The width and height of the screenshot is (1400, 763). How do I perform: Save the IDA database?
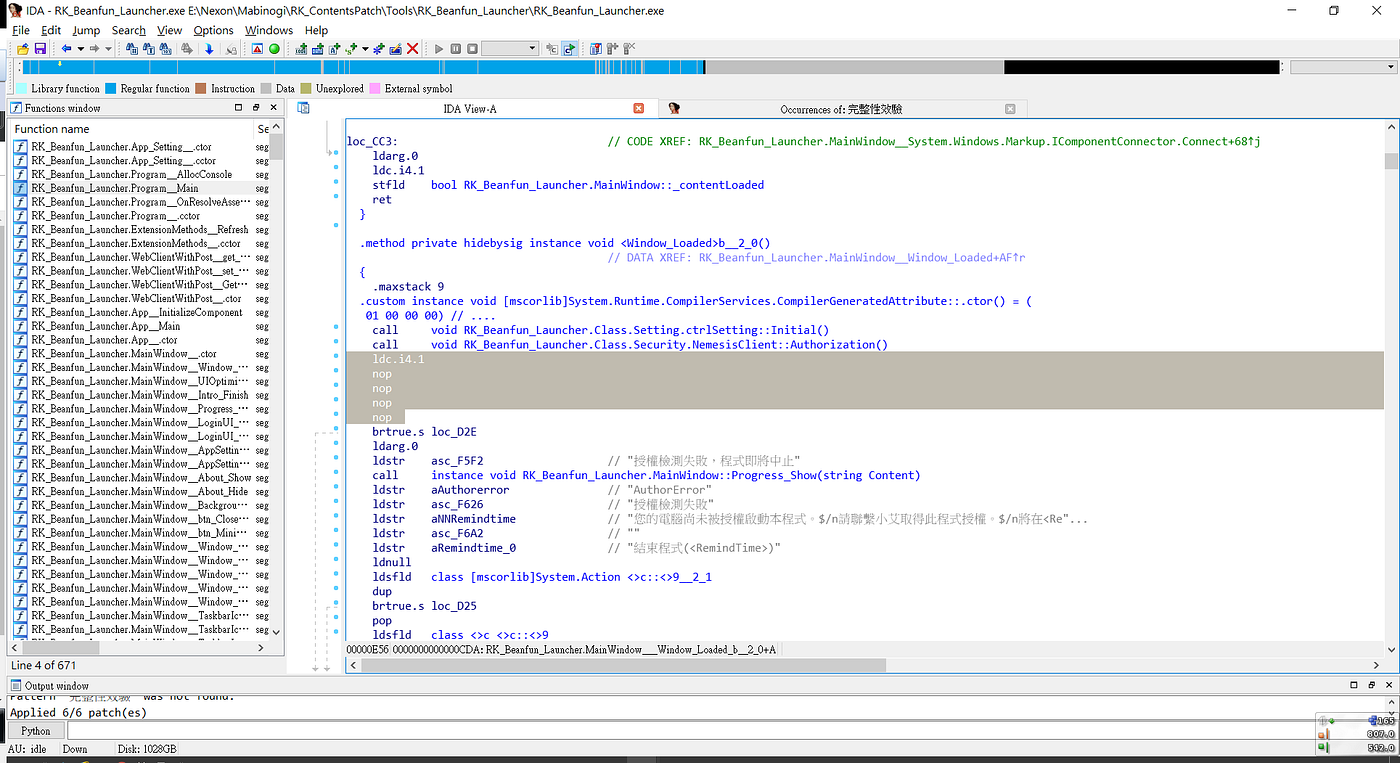pyautogui.click(x=41, y=48)
